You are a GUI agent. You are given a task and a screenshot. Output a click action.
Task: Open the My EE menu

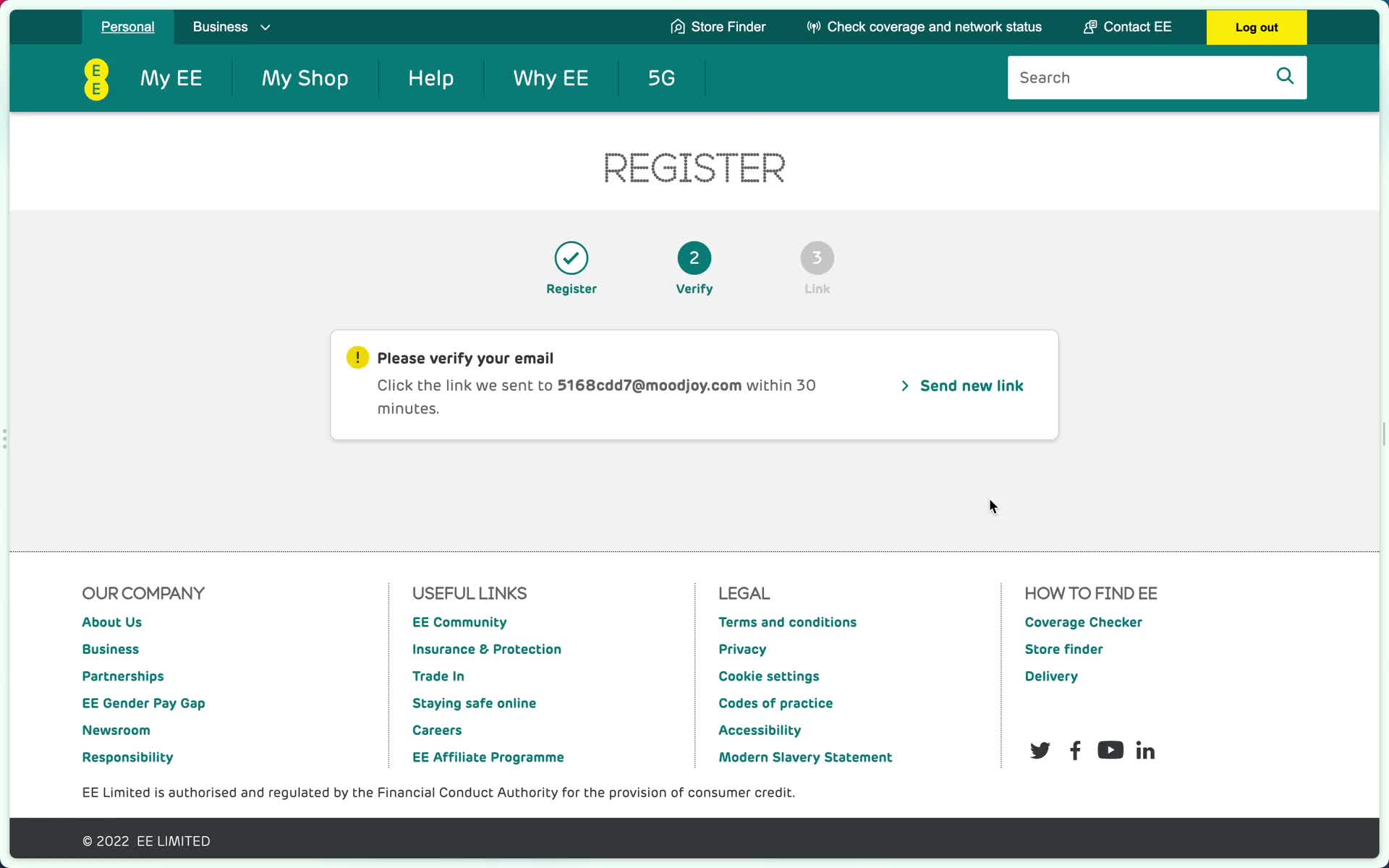(171, 78)
